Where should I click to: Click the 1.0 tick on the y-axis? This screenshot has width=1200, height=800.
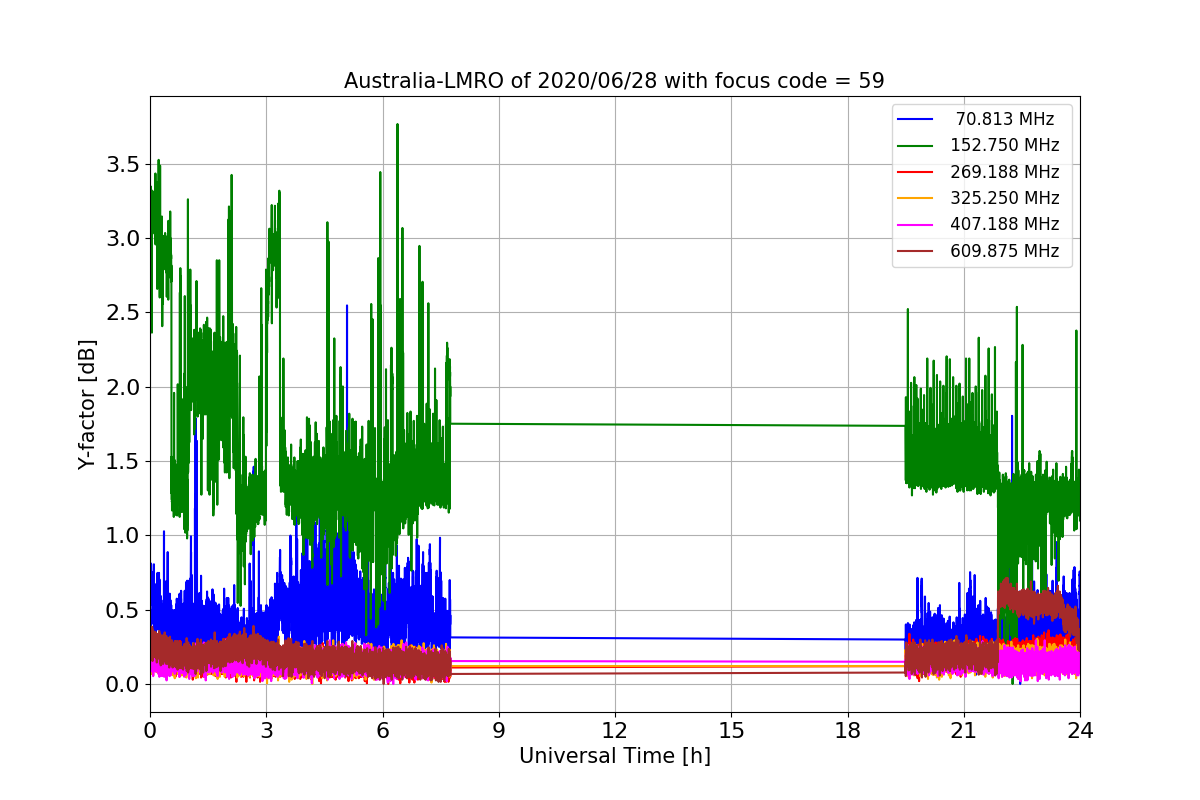pos(122,535)
